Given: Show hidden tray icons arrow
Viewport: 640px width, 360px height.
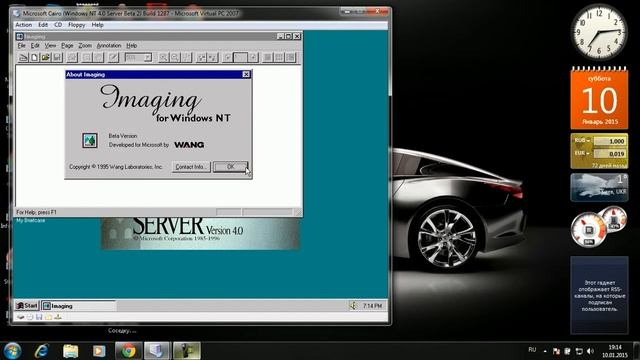Looking at the screenshot, I should click(545, 351).
